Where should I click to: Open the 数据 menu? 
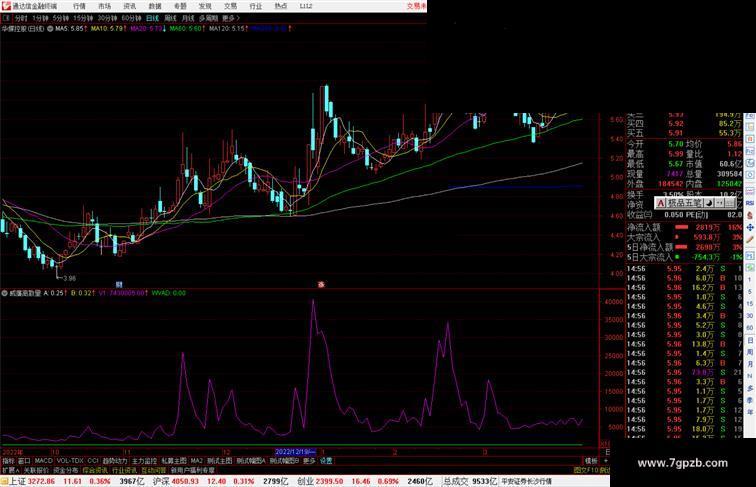[x=155, y=6]
